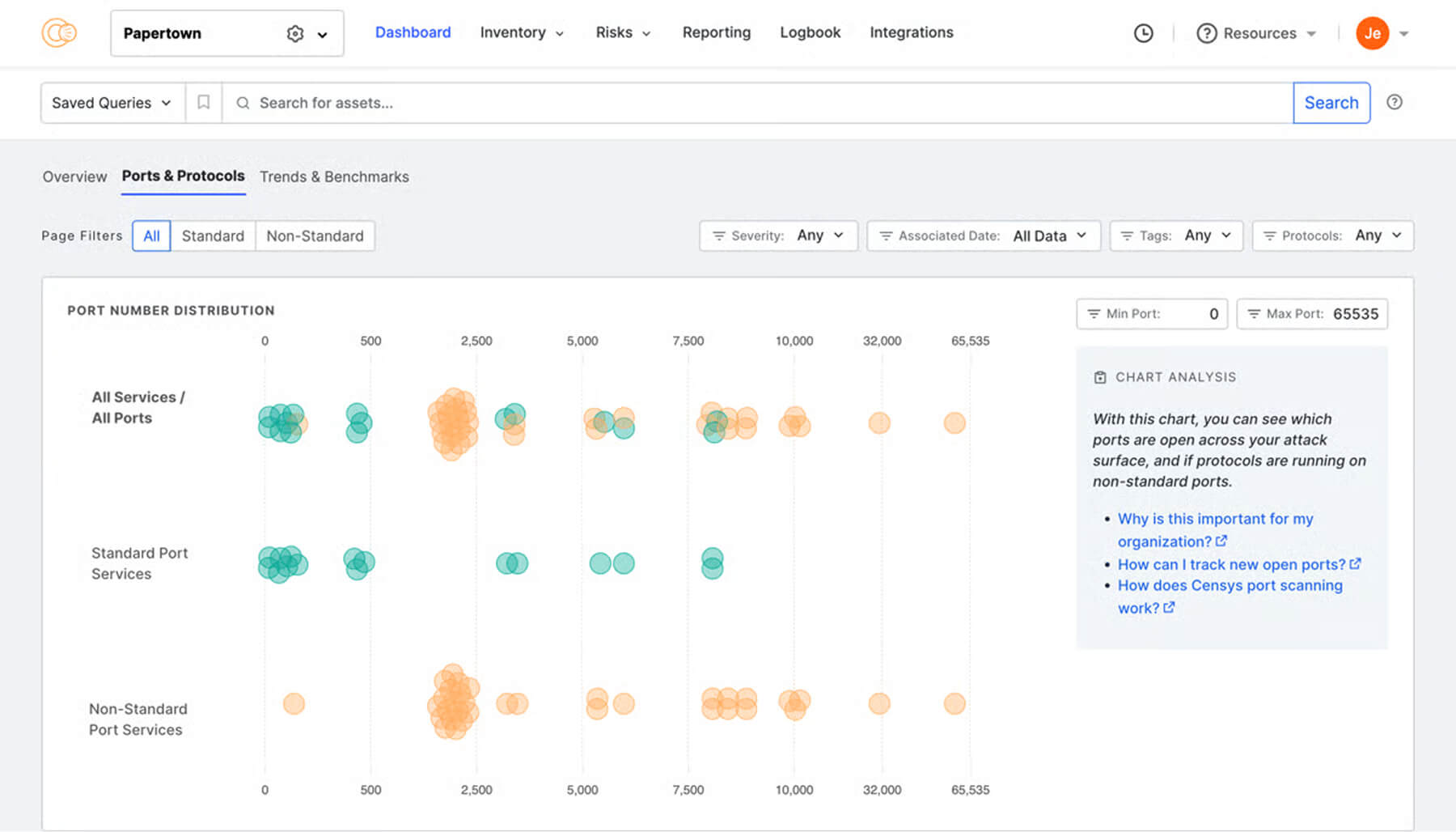1456x832 pixels.
Task: Set the Max Port value field
Action: tap(1361, 314)
